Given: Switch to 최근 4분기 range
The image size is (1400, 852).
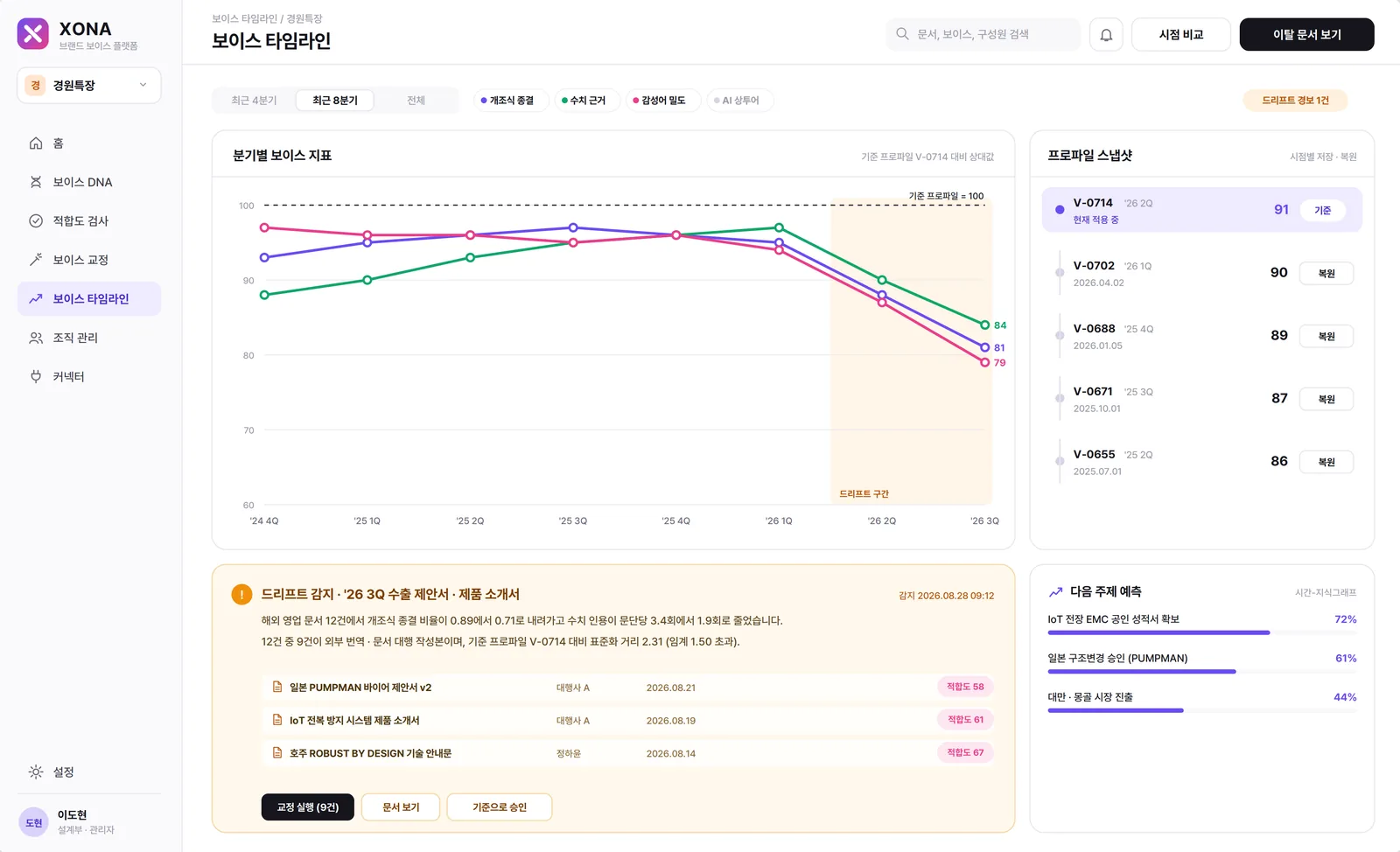Looking at the screenshot, I should [x=254, y=101].
